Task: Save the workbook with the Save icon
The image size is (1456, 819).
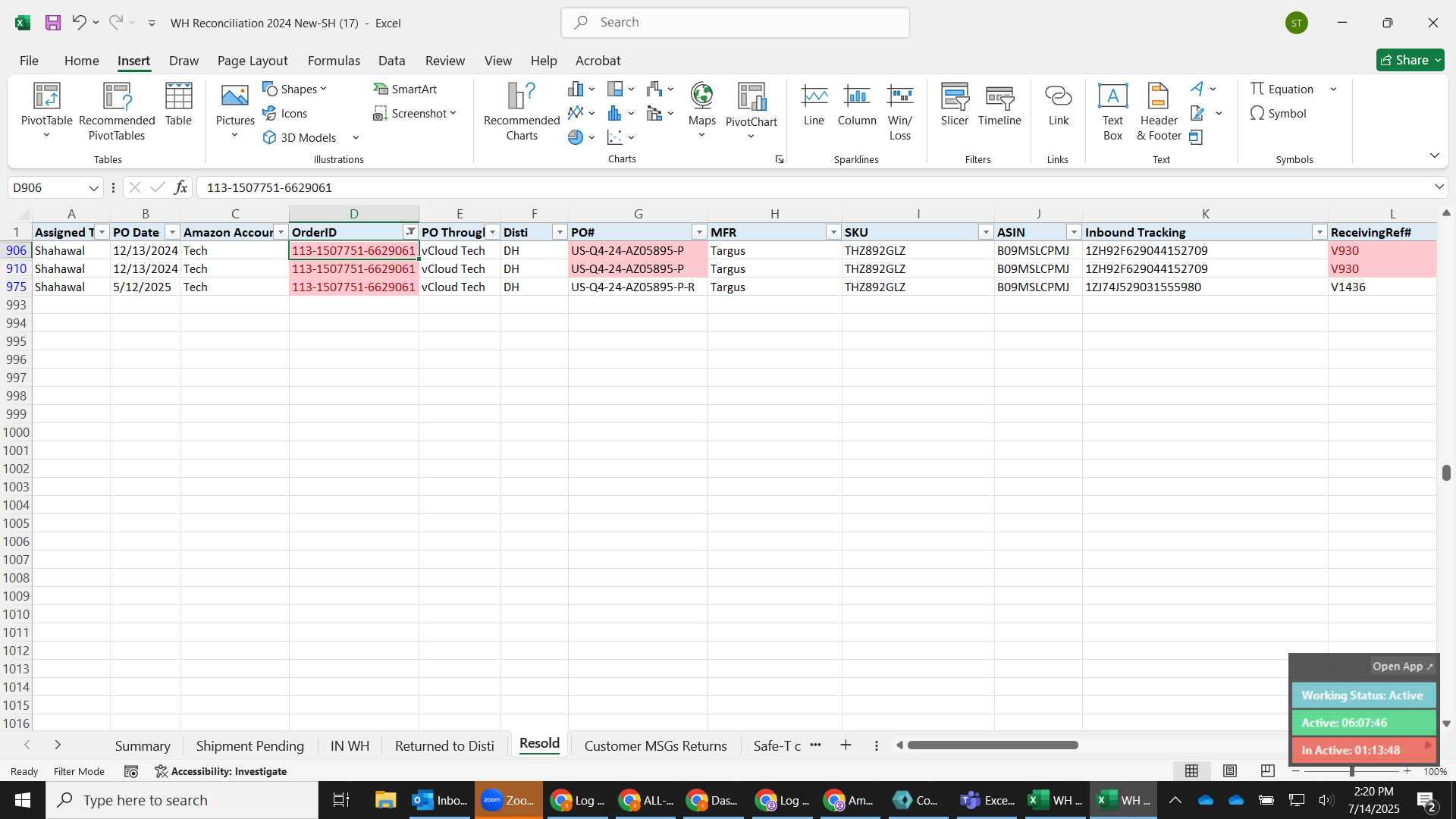Action: coord(53,23)
